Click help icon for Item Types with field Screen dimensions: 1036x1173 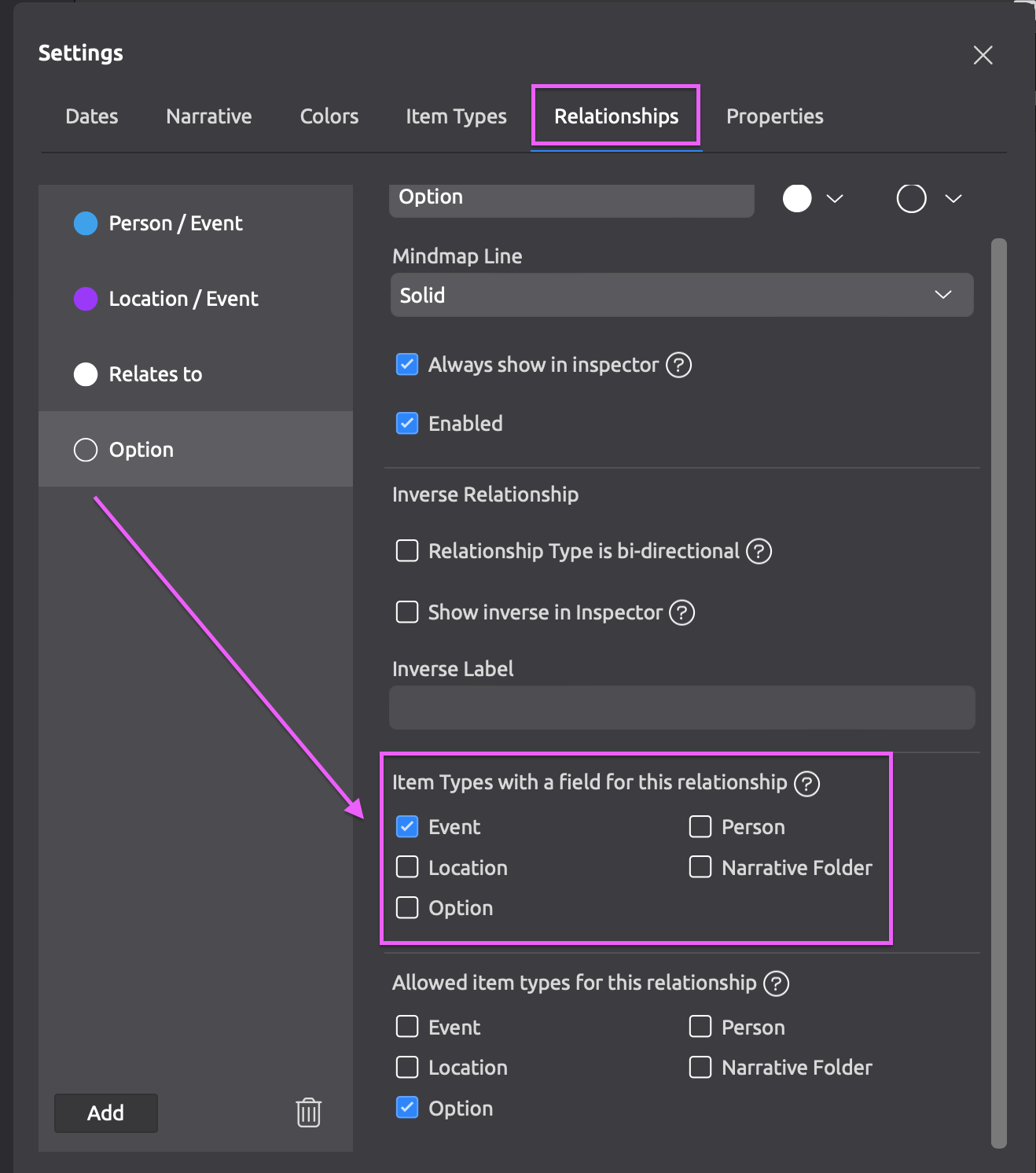click(x=806, y=783)
